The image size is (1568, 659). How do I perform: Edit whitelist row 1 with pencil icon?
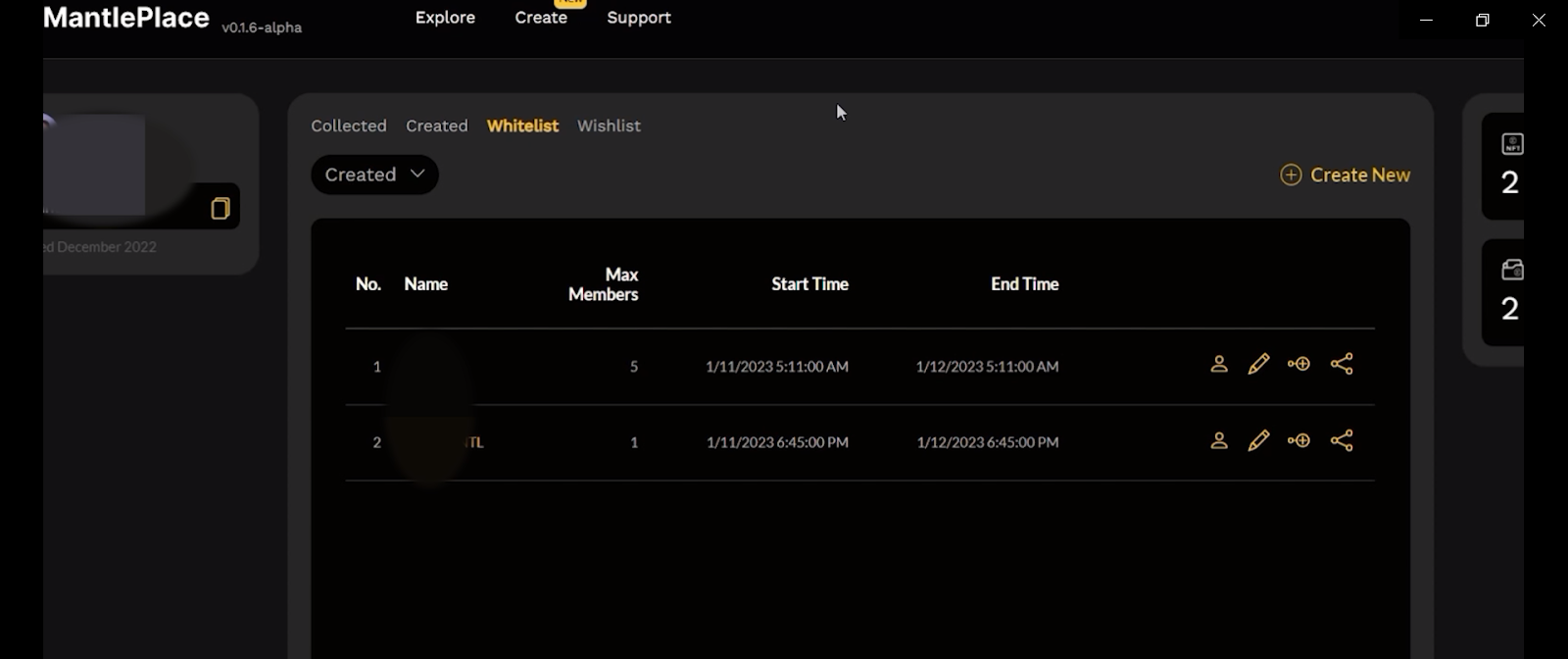pyautogui.click(x=1258, y=364)
